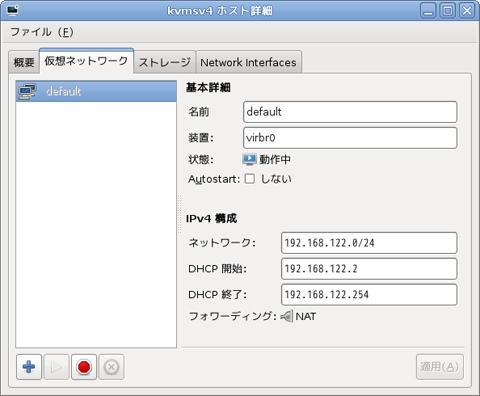Minimize the kvmsv4 host details window

coord(428,11)
